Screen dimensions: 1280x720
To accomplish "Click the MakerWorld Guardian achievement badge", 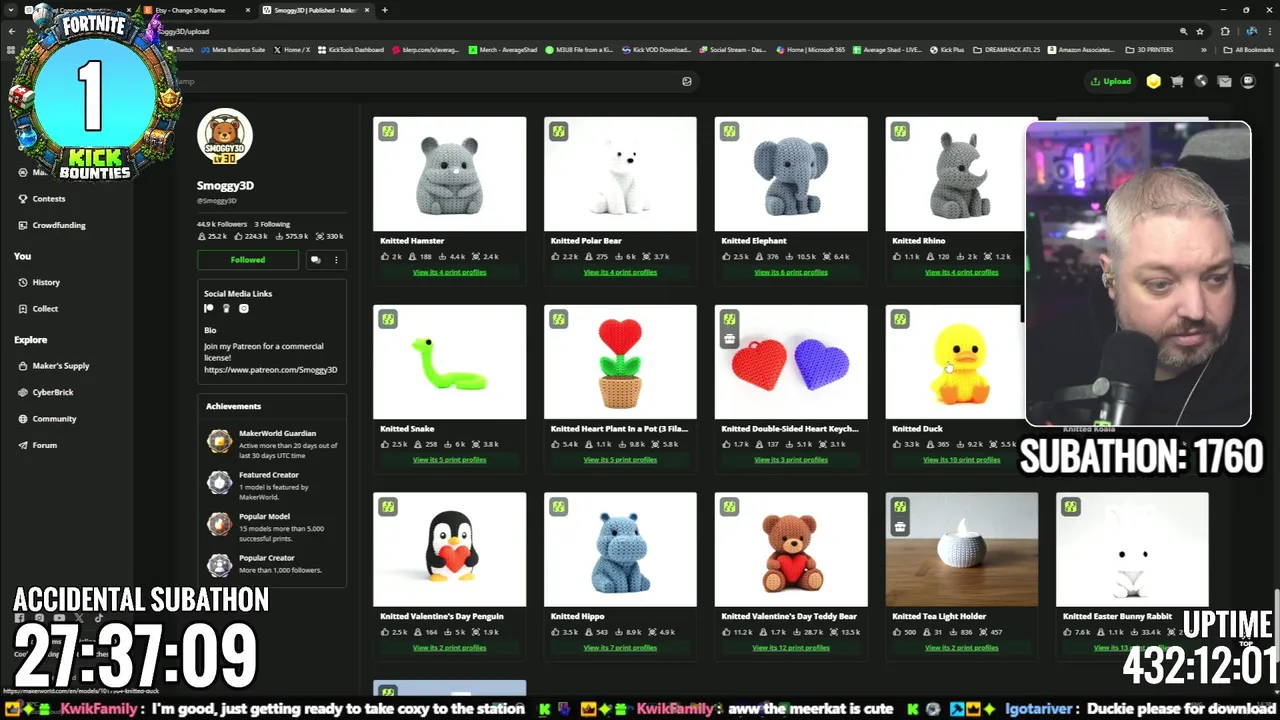I will point(219,441).
